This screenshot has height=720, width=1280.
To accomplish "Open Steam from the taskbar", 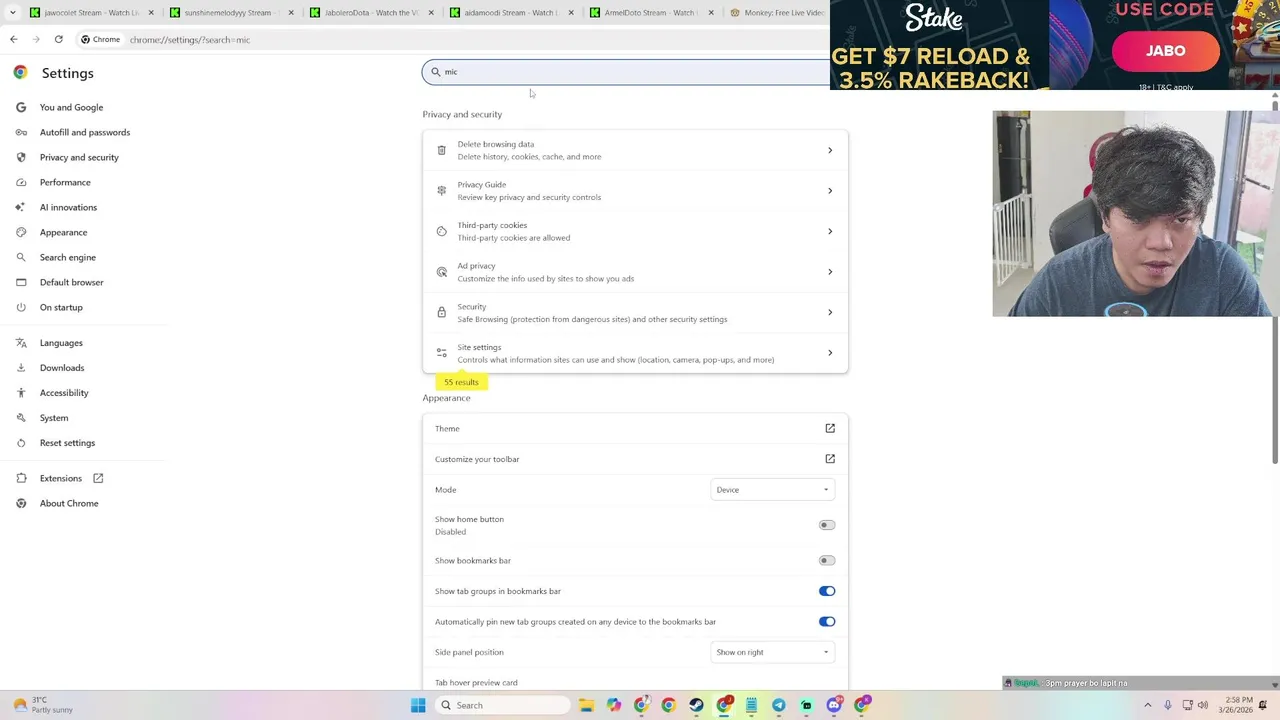I will (696, 705).
